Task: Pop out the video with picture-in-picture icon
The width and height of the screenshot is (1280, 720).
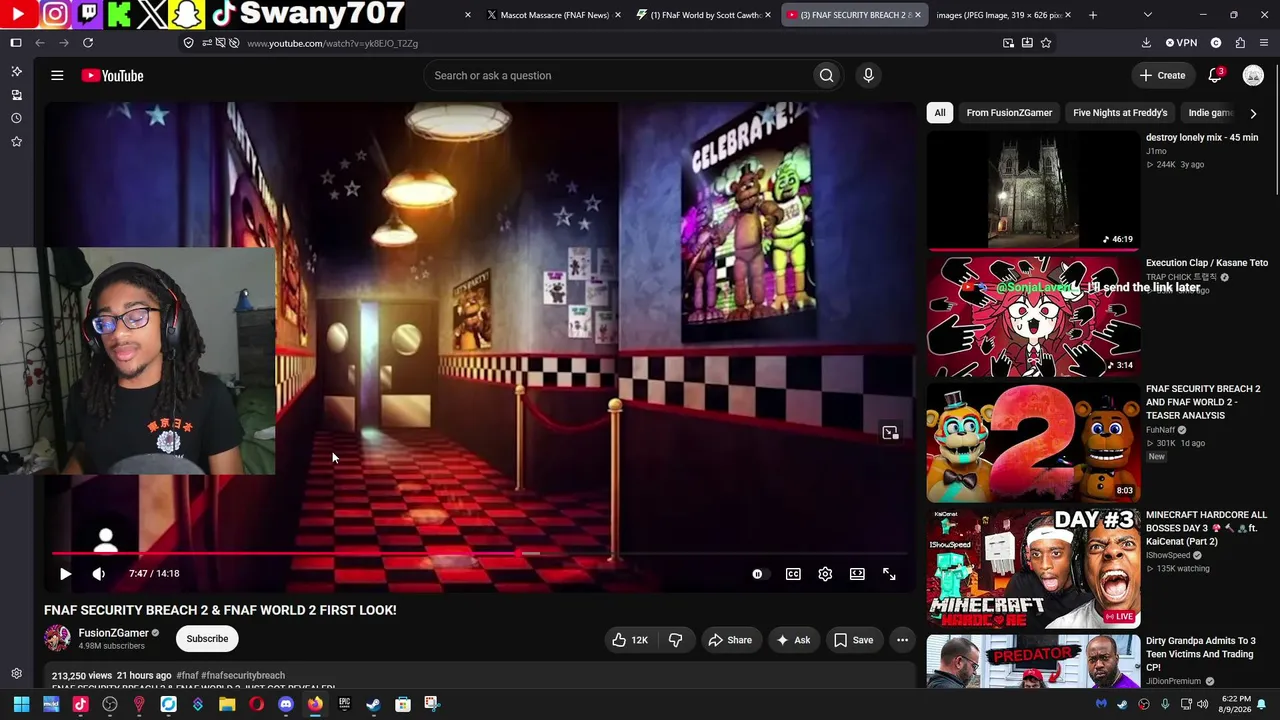Action: point(890,432)
